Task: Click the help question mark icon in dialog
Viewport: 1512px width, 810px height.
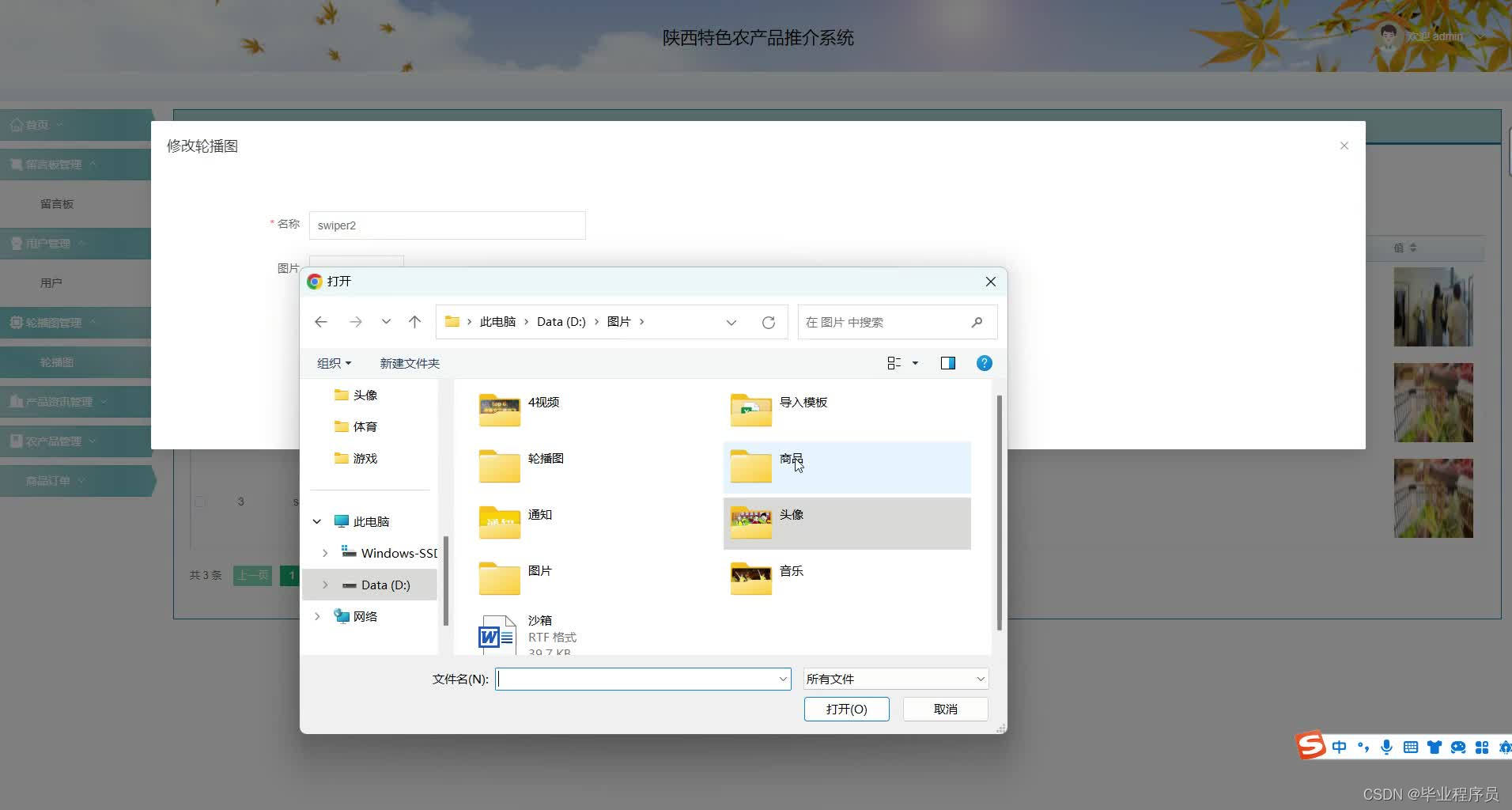Action: point(984,363)
